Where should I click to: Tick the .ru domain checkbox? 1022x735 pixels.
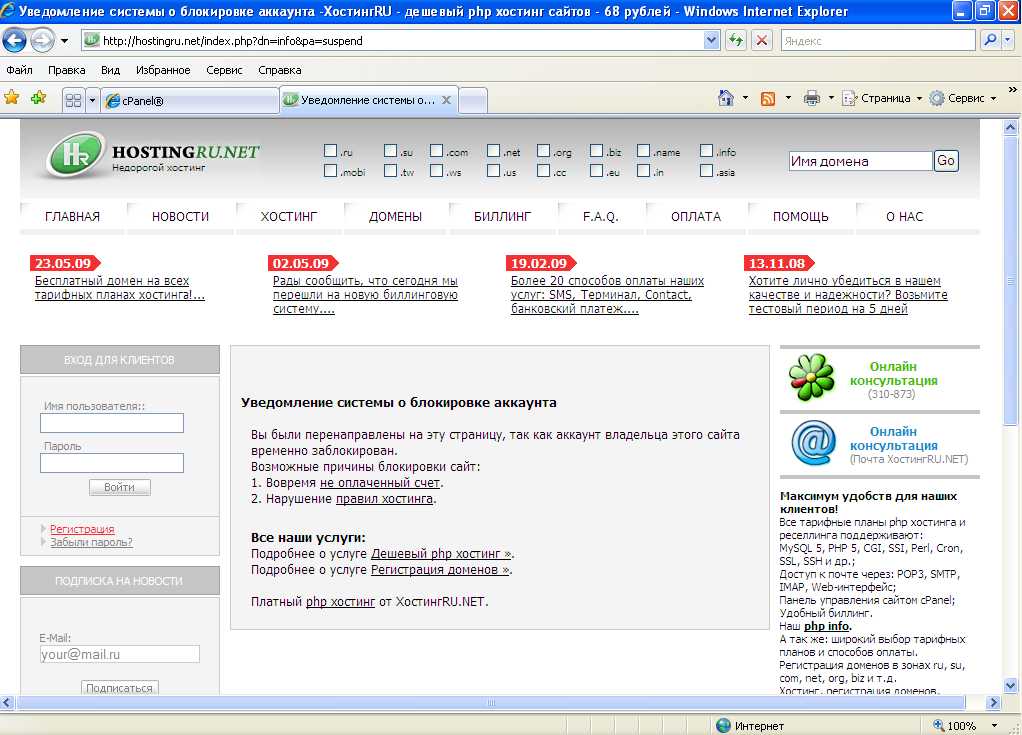tap(330, 151)
